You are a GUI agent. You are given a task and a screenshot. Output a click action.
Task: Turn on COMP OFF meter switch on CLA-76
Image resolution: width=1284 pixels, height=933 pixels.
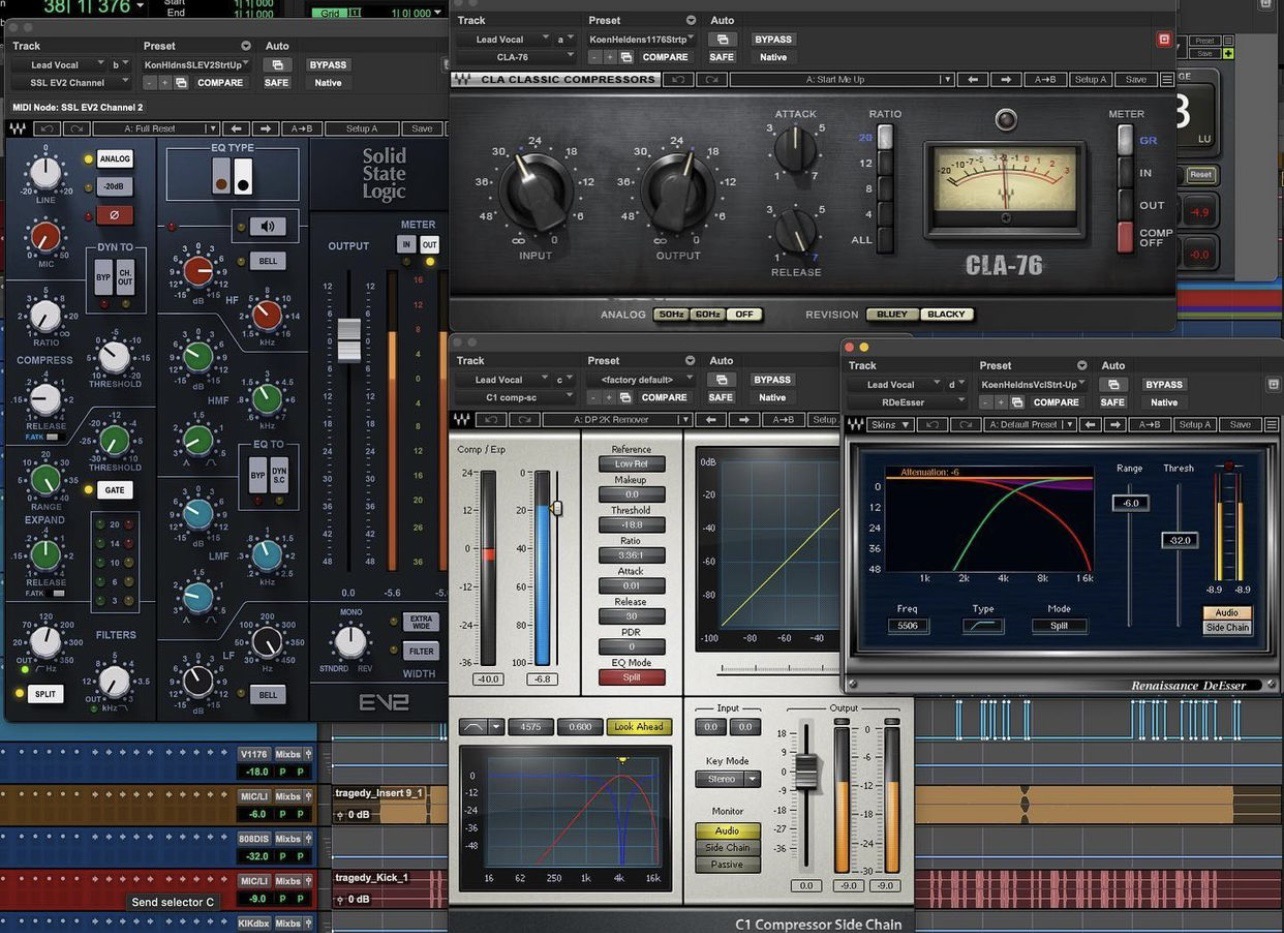pyautogui.click(x=1125, y=237)
